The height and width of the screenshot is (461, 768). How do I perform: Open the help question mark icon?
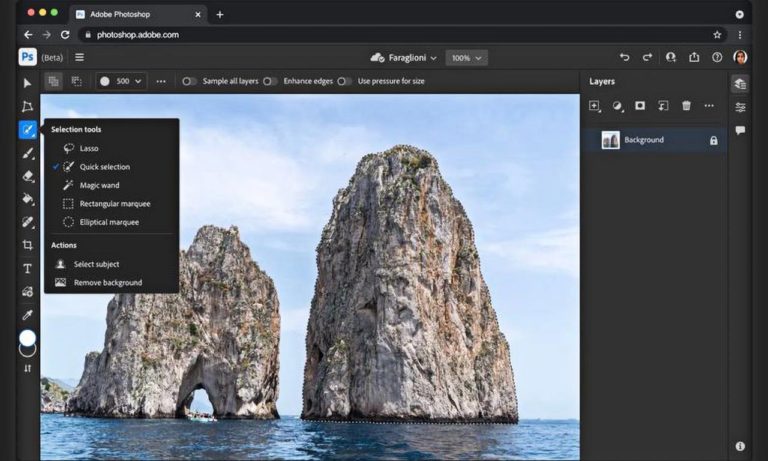(x=717, y=57)
